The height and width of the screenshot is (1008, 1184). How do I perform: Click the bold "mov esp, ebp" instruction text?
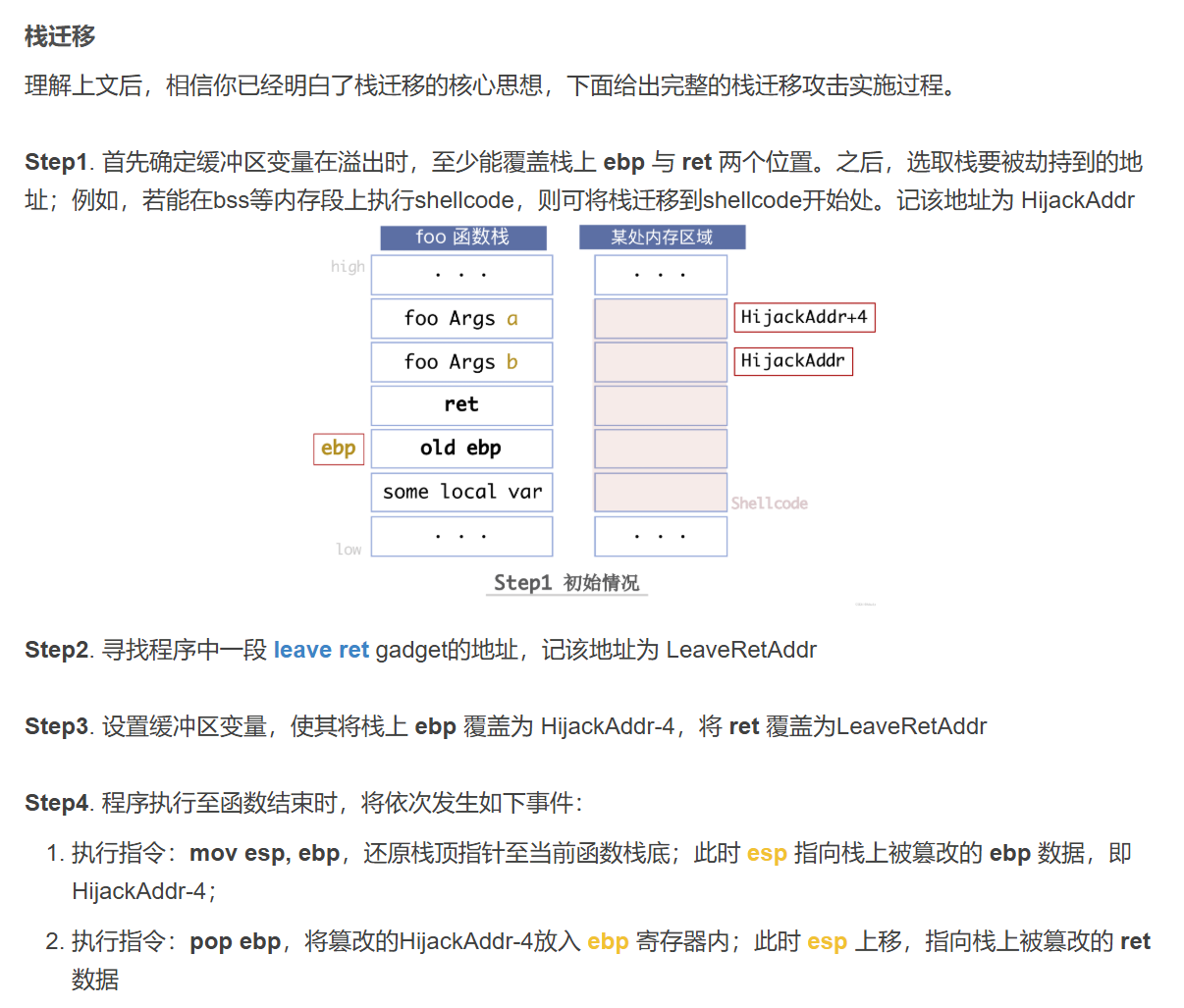click(x=264, y=853)
